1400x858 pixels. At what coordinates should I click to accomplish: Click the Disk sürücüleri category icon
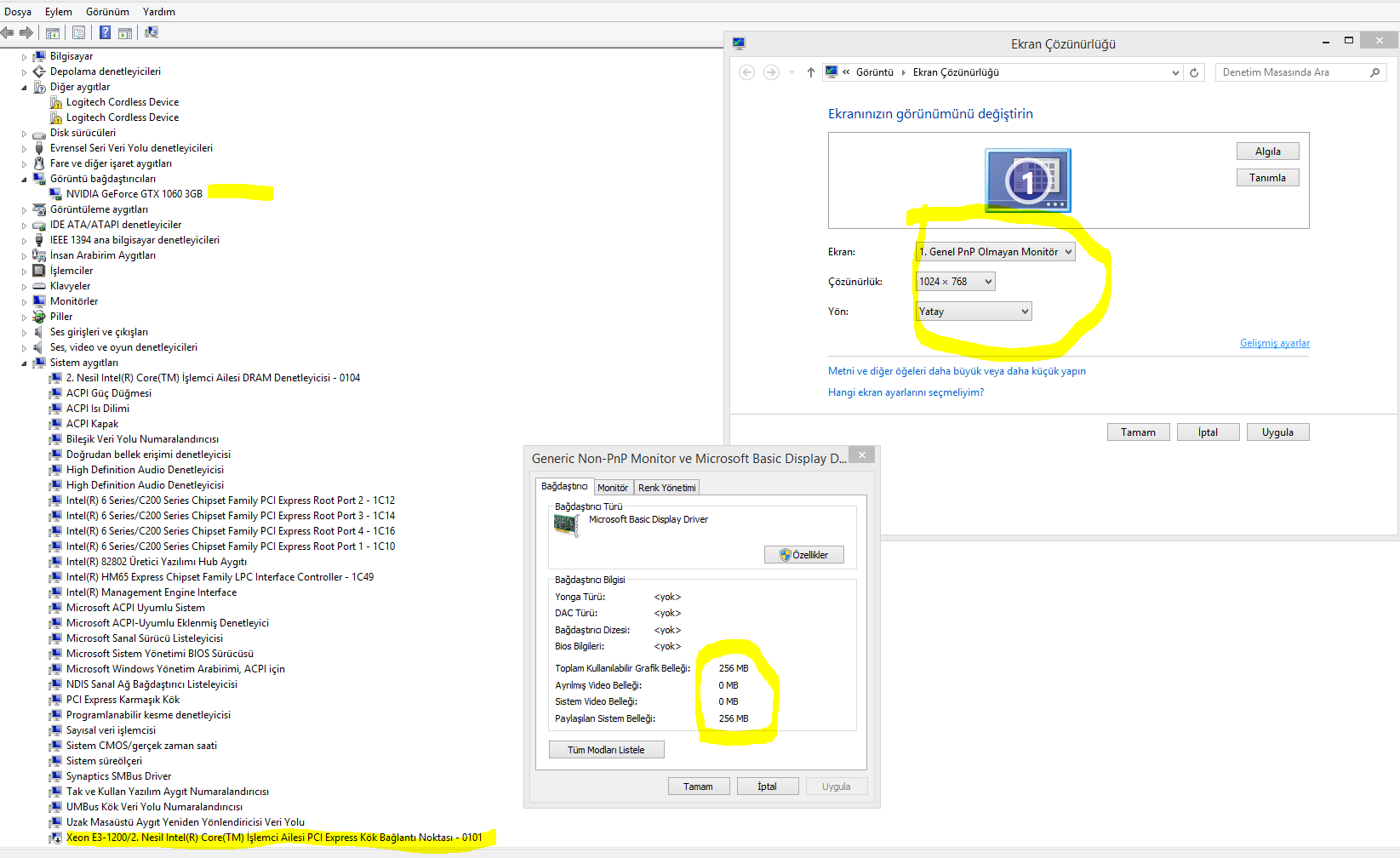point(39,133)
